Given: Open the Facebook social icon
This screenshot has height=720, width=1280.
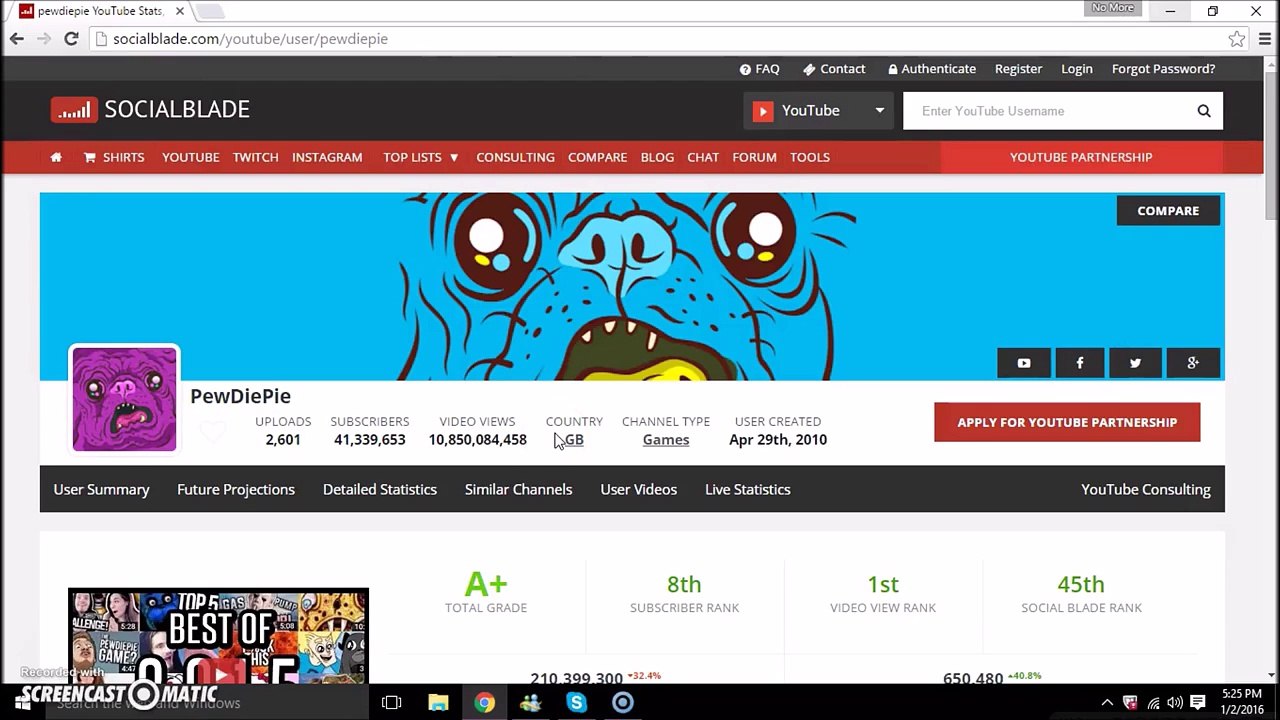Looking at the screenshot, I should [x=1080, y=363].
